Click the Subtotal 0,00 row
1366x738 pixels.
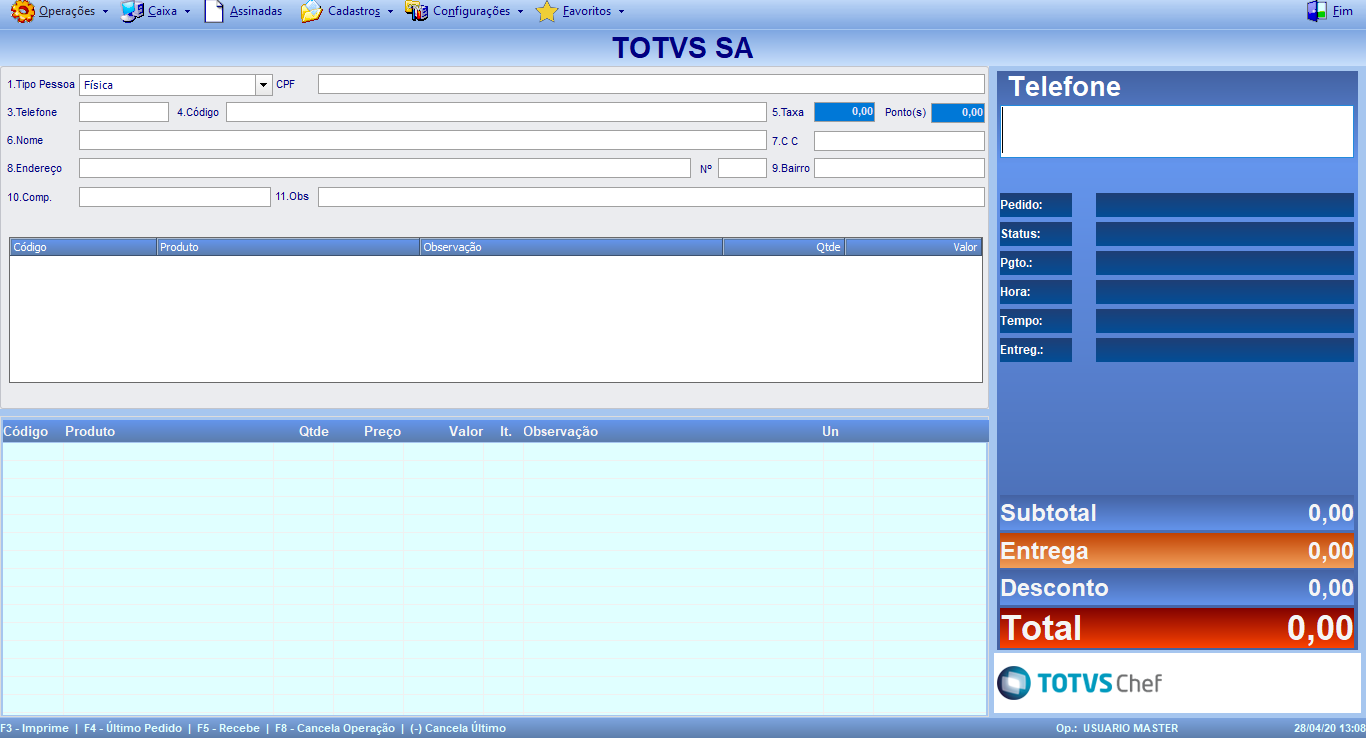tap(1177, 513)
